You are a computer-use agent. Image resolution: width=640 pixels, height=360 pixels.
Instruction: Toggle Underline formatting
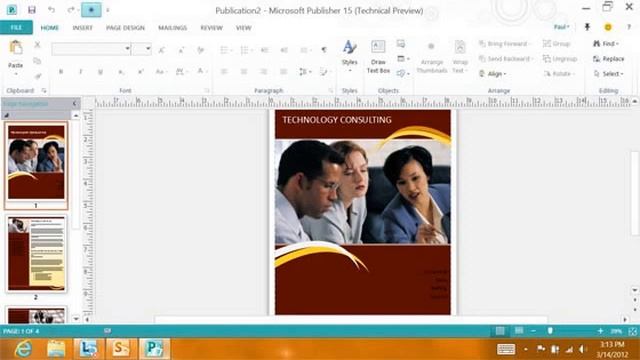(x=100, y=72)
